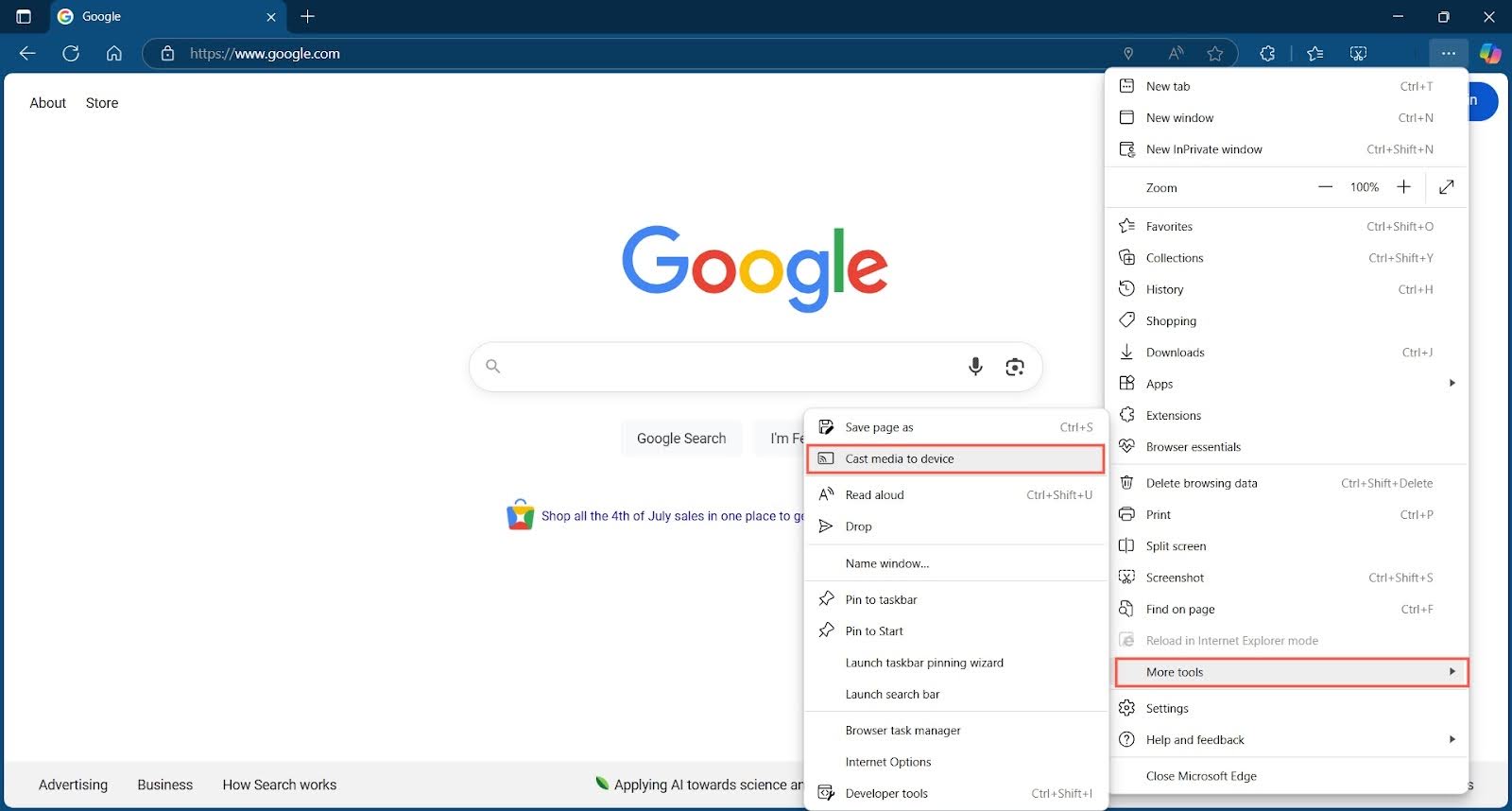
Task: Decrease zoom with minus button
Action: (x=1325, y=187)
